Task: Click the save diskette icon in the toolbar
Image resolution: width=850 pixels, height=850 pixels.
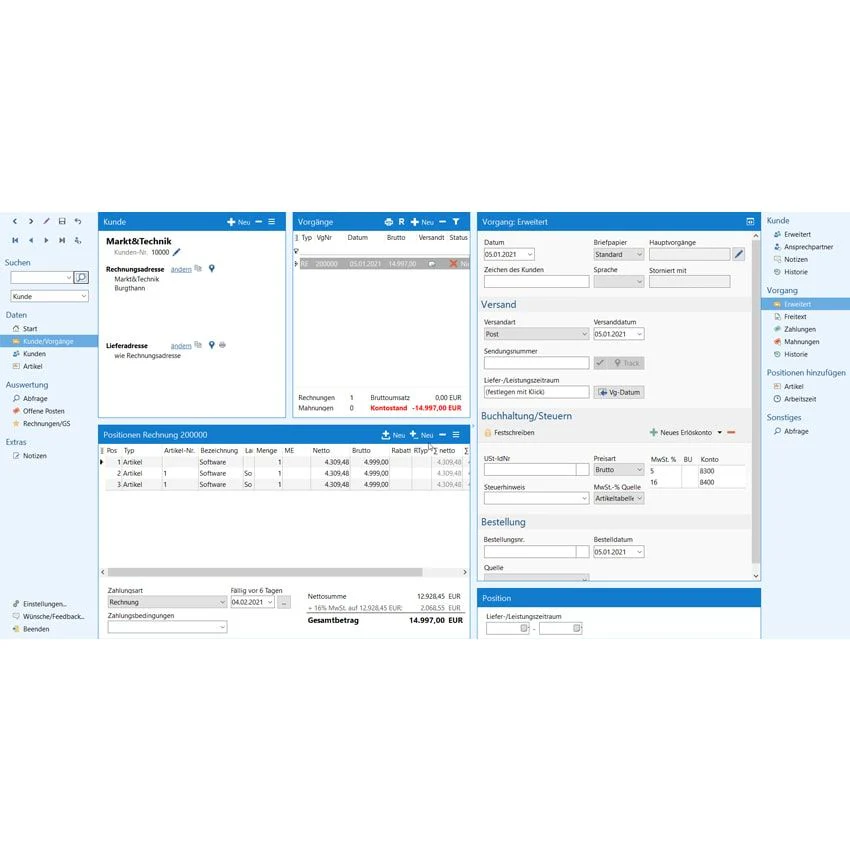Action: (x=62, y=221)
